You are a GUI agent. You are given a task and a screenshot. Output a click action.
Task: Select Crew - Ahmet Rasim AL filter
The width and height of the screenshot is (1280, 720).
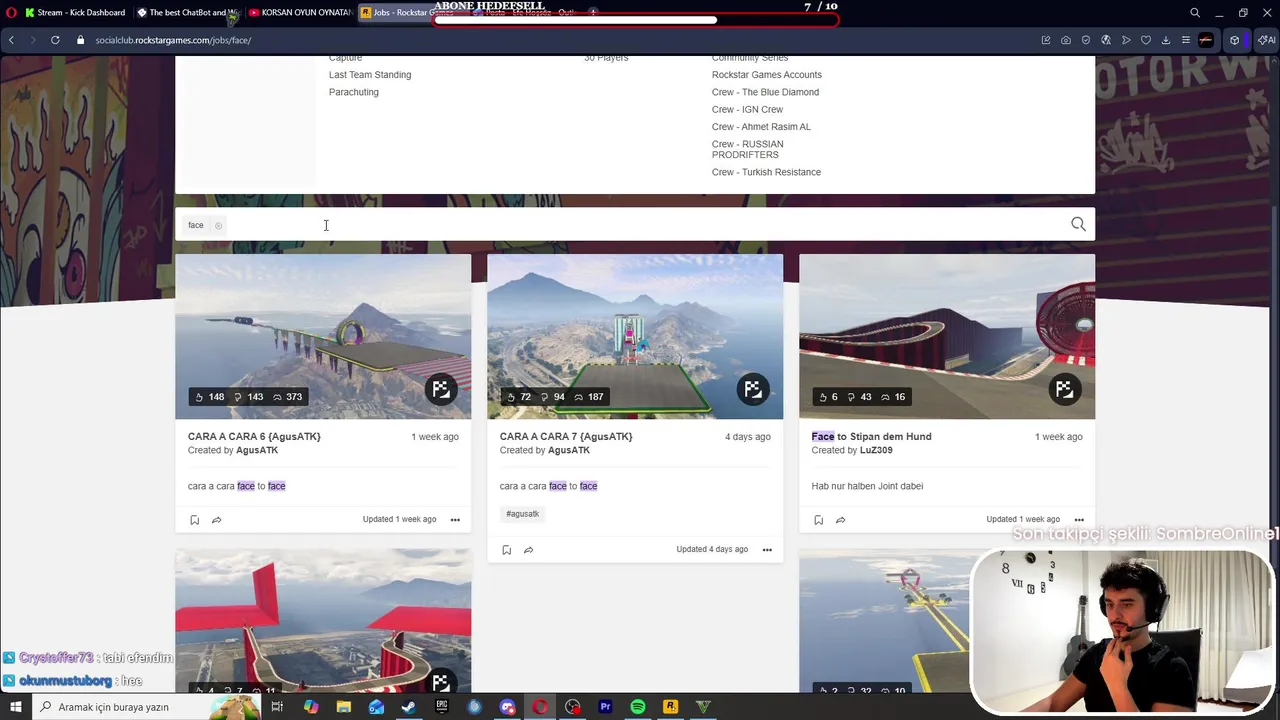point(761,127)
